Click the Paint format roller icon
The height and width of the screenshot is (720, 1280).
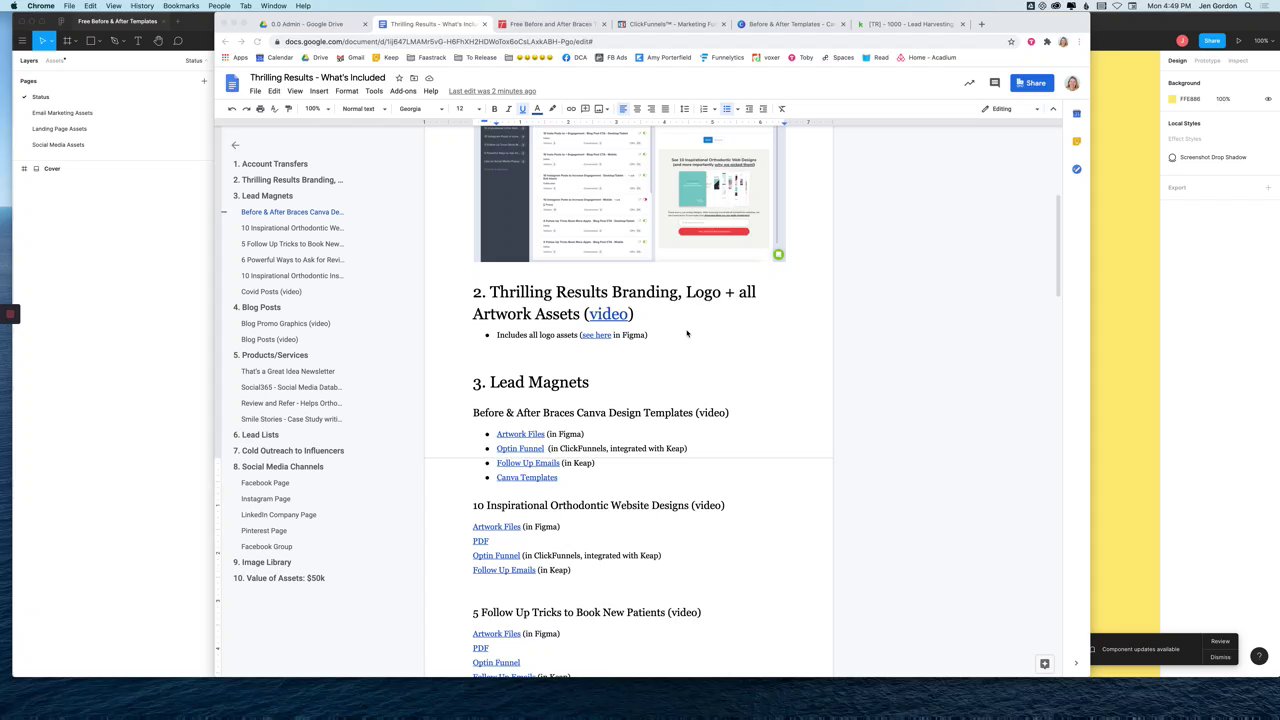pos(288,109)
